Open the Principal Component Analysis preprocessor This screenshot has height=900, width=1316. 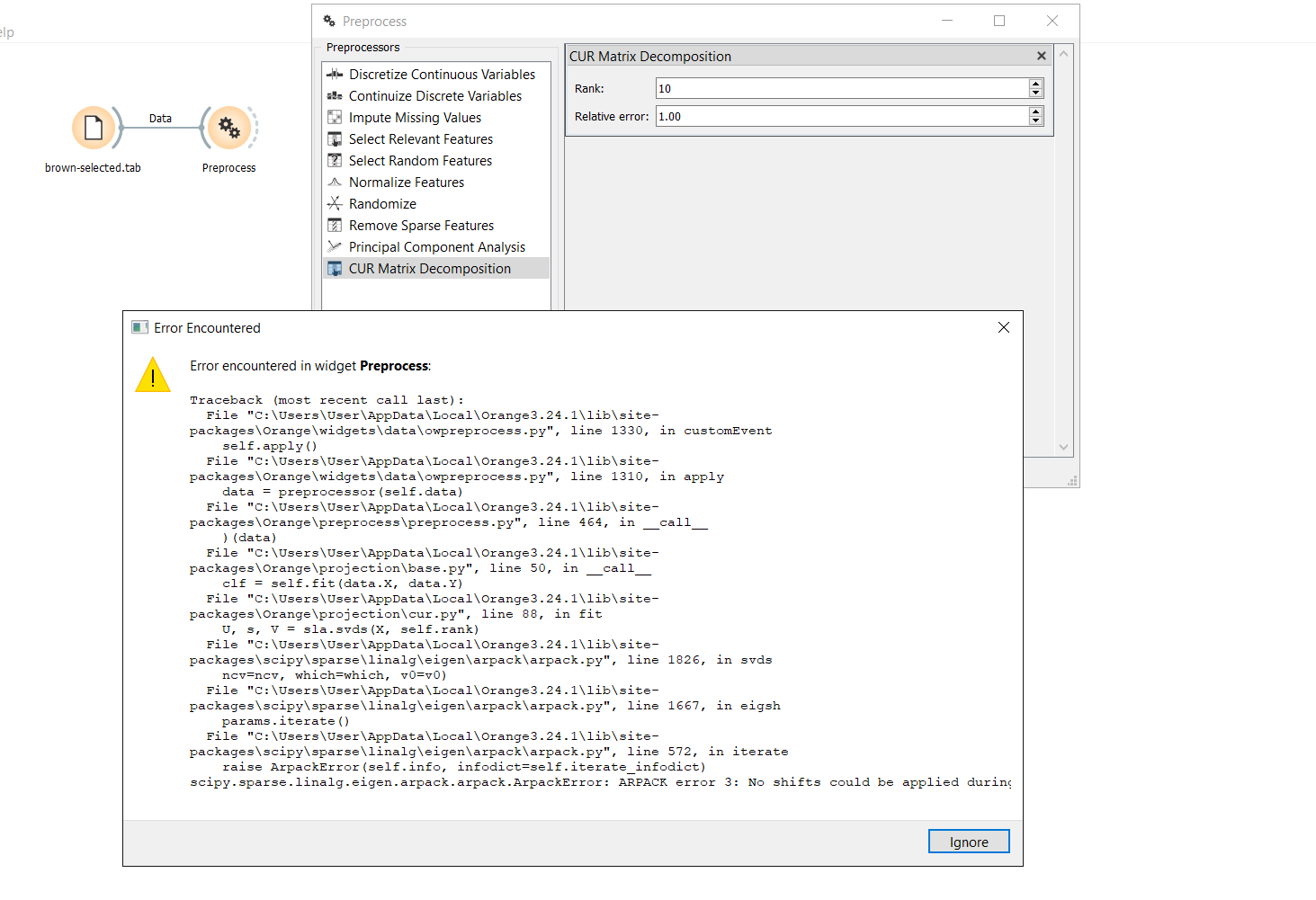(x=436, y=246)
